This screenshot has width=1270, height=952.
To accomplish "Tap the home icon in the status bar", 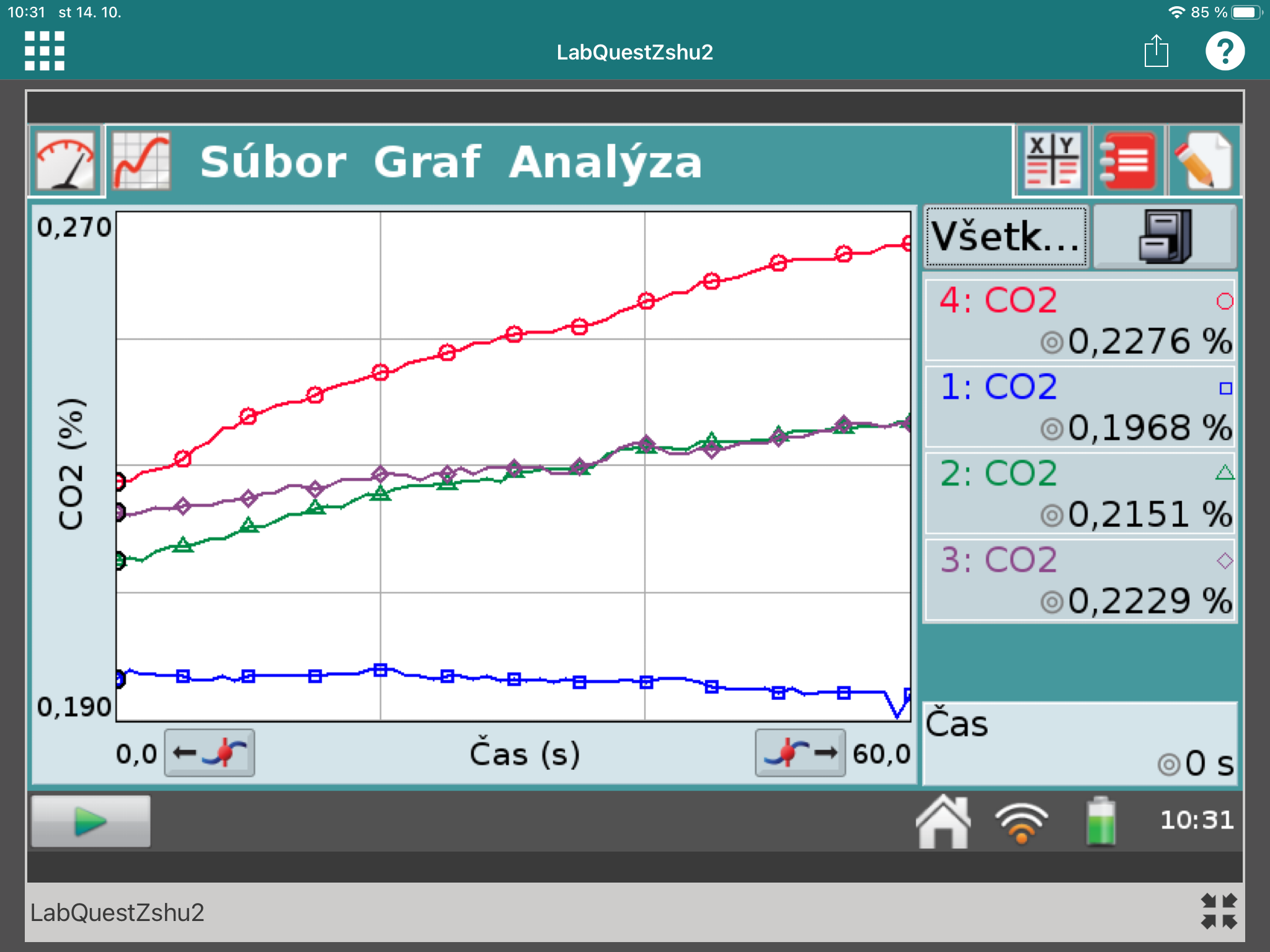I will click(943, 821).
